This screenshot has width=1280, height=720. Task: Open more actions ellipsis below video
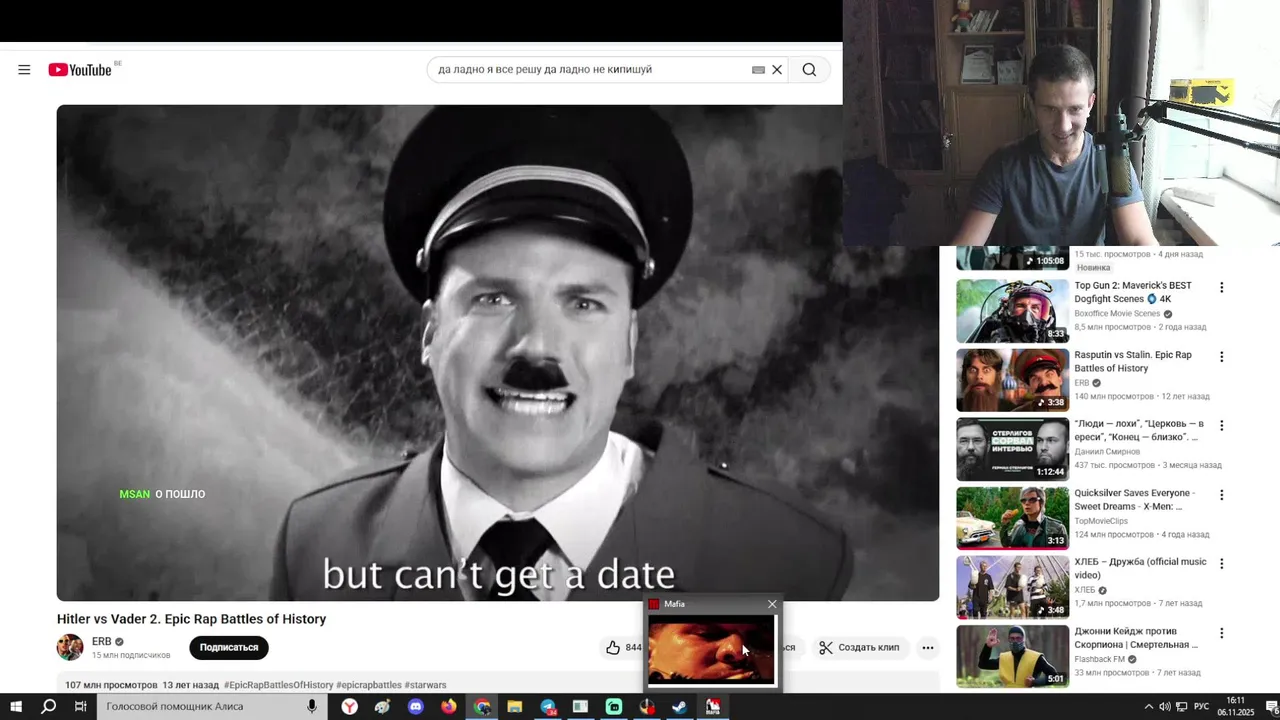tap(928, 647)
